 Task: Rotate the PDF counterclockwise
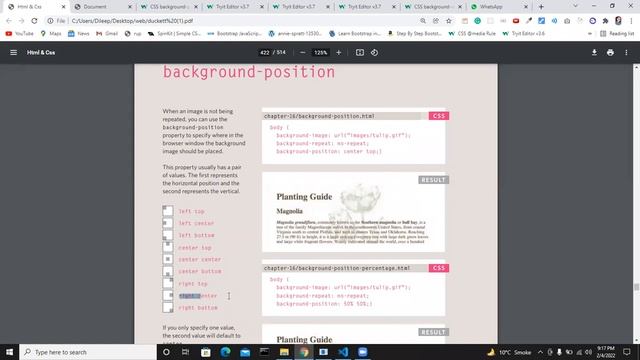374,53
